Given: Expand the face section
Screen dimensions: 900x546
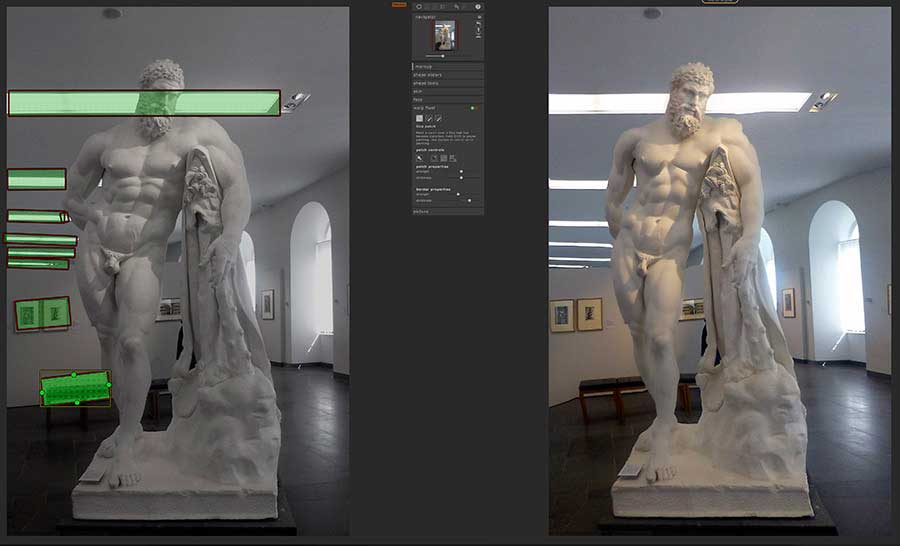Looking at the screenshot, I should click(x=447, y=99).
